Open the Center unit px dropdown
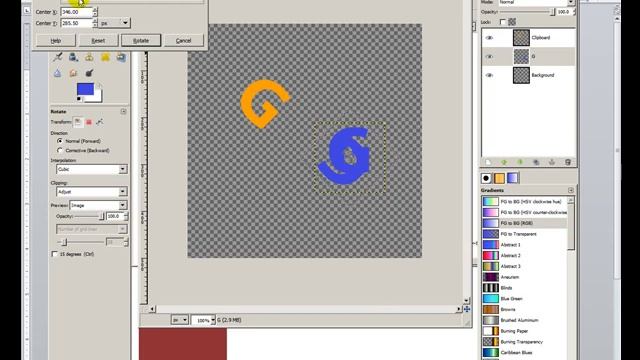The width and height of the screenshot is (640, 360). (115, 23)
